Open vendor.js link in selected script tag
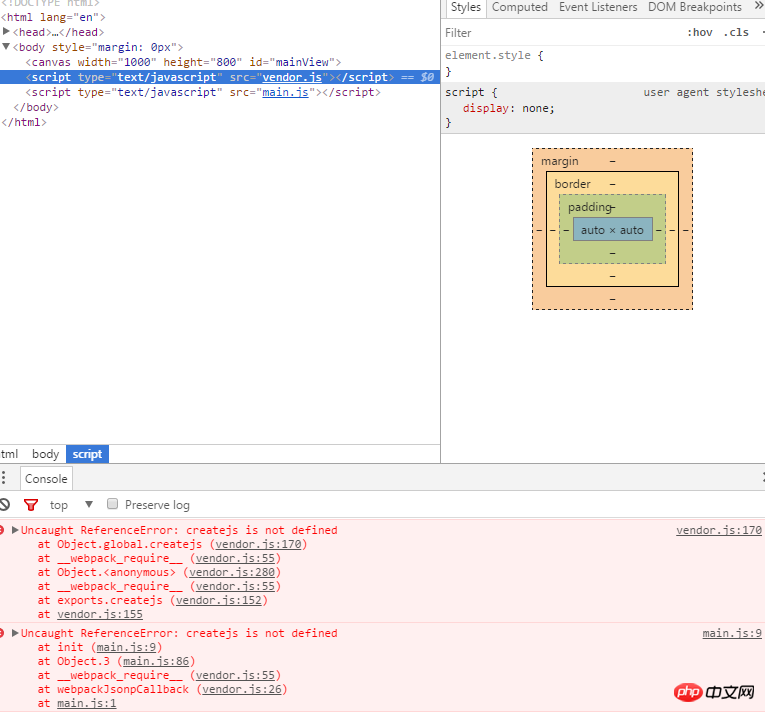The height and width of the screenshot is (712, 765). [292, 77]
